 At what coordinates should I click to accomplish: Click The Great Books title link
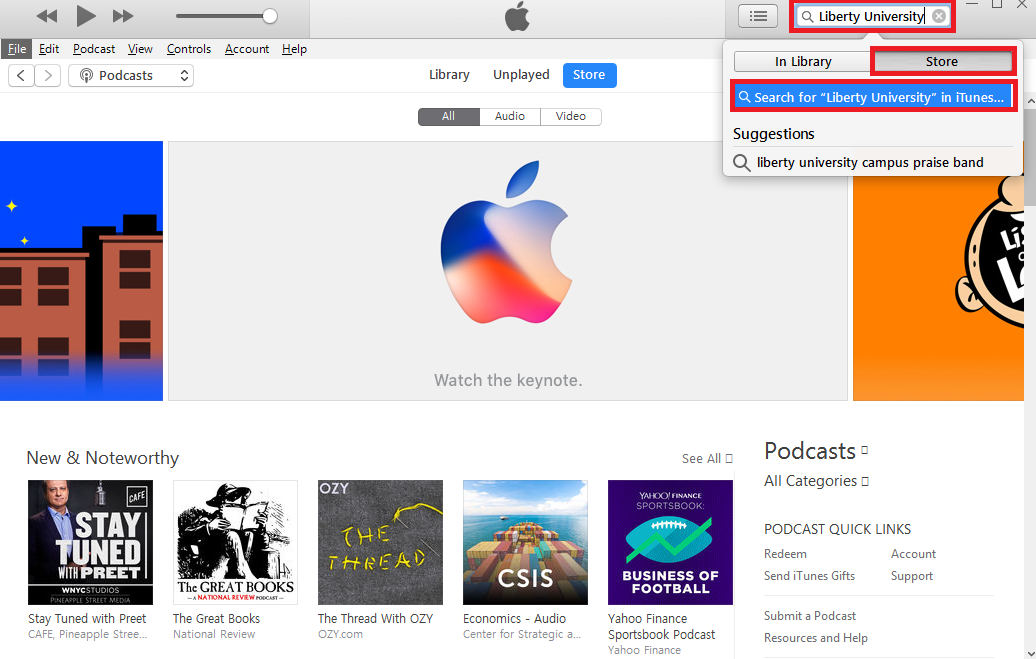point(217,619)
